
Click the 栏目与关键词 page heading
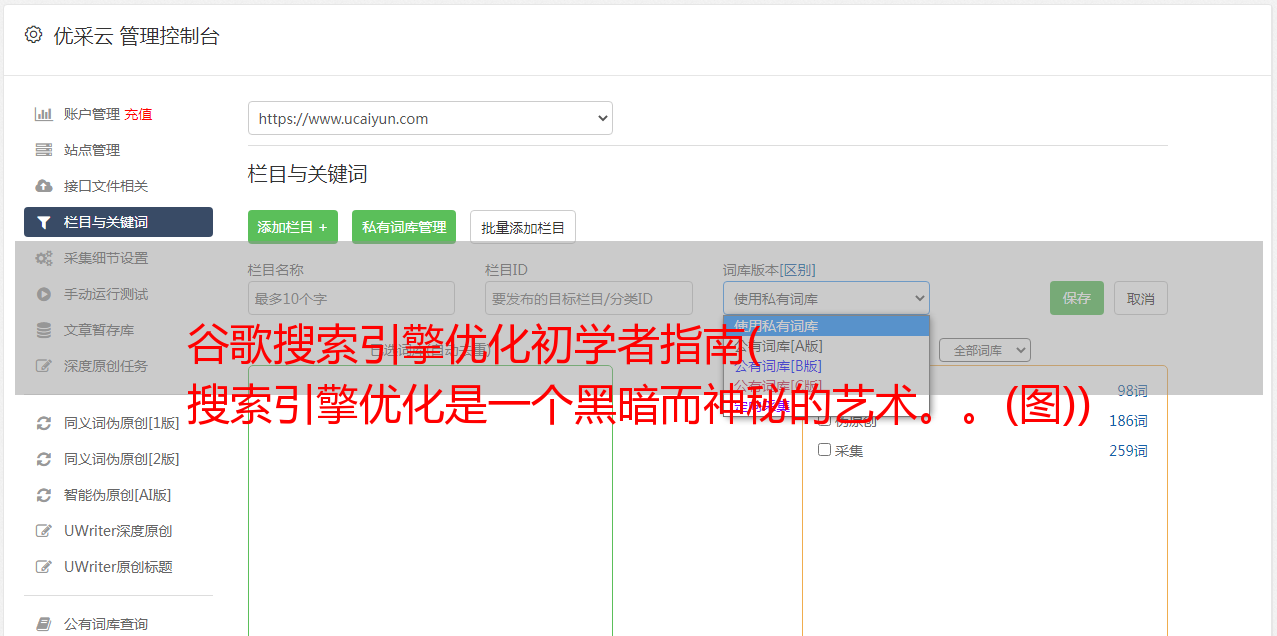coord(308,174)
